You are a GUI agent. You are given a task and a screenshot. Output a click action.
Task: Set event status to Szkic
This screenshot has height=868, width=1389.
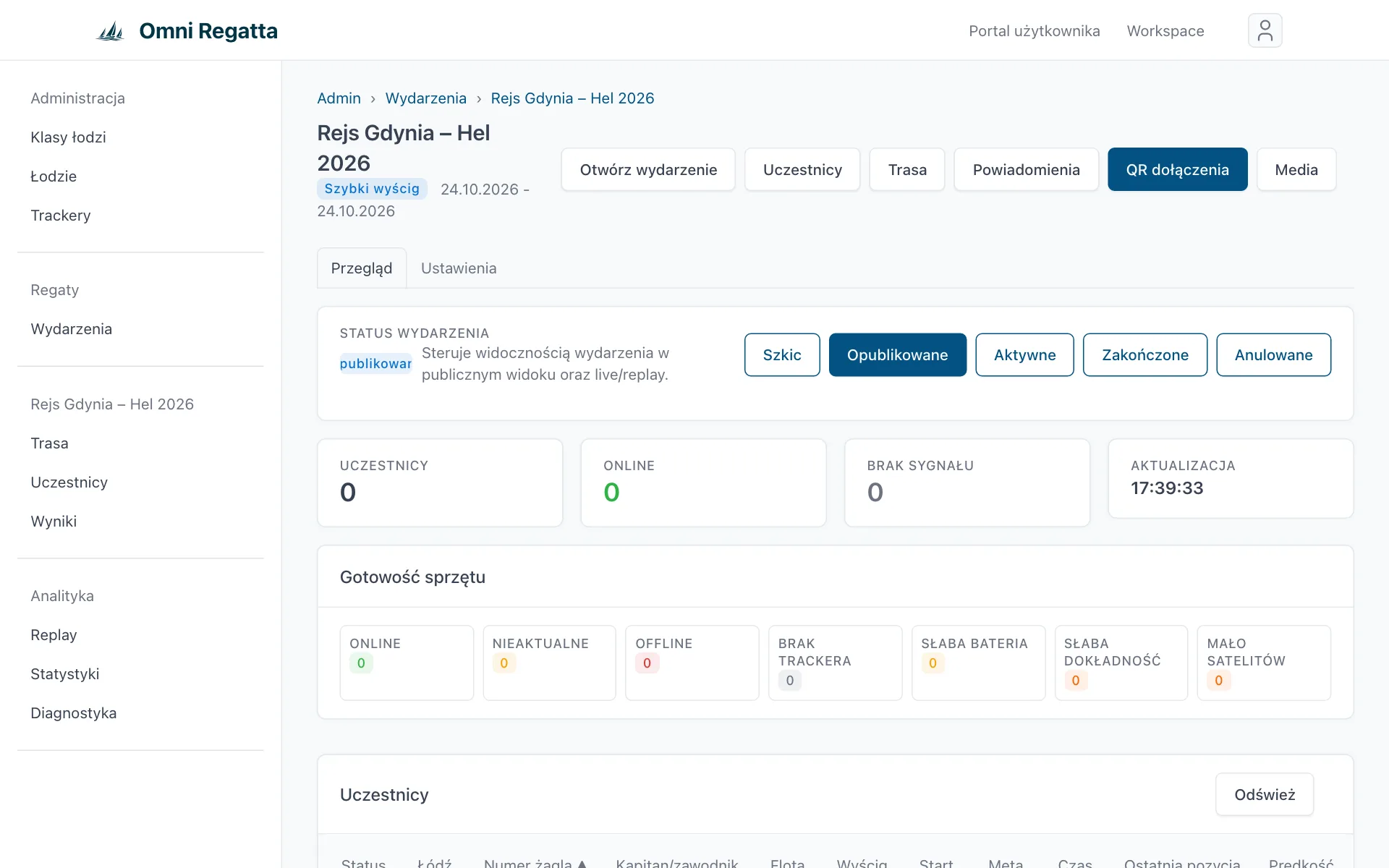782,354
